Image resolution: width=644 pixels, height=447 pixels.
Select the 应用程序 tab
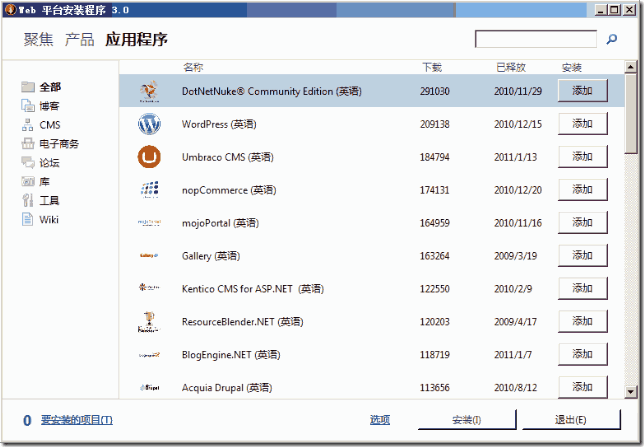(x=136, y=39)
